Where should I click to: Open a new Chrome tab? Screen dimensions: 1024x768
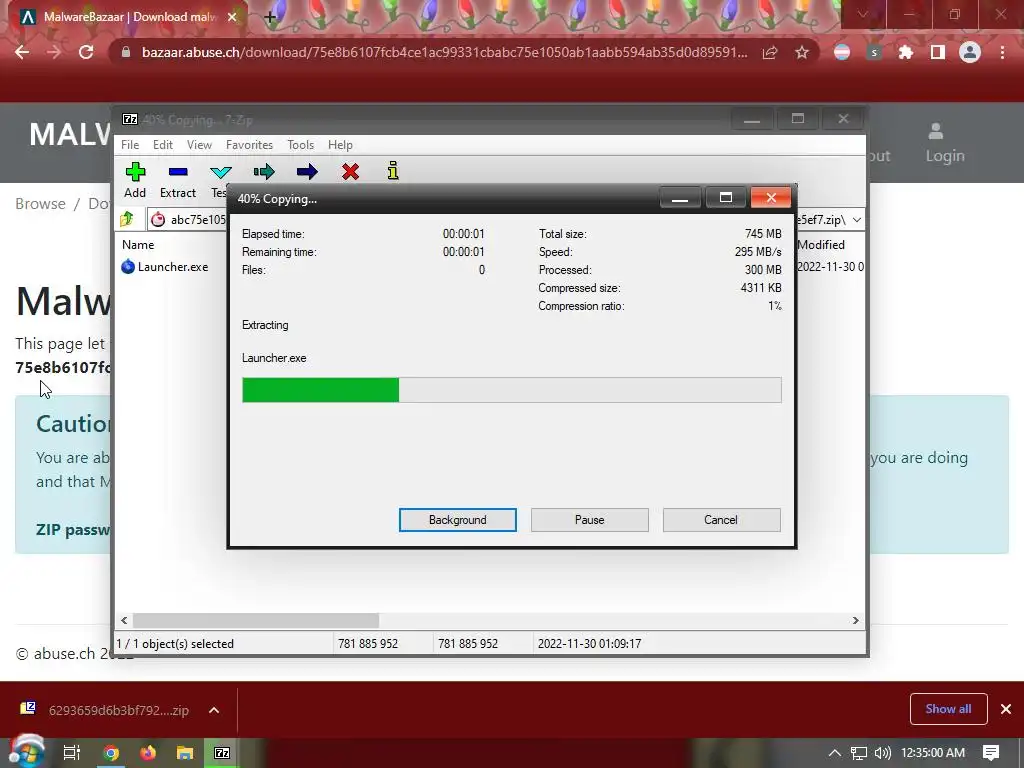point(270,17)
